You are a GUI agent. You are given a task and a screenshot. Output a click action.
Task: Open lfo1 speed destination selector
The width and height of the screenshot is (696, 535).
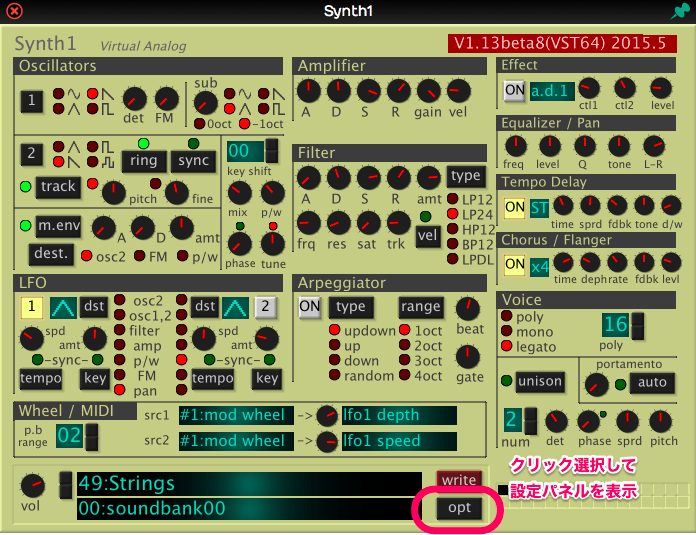[x=399, y=441]
